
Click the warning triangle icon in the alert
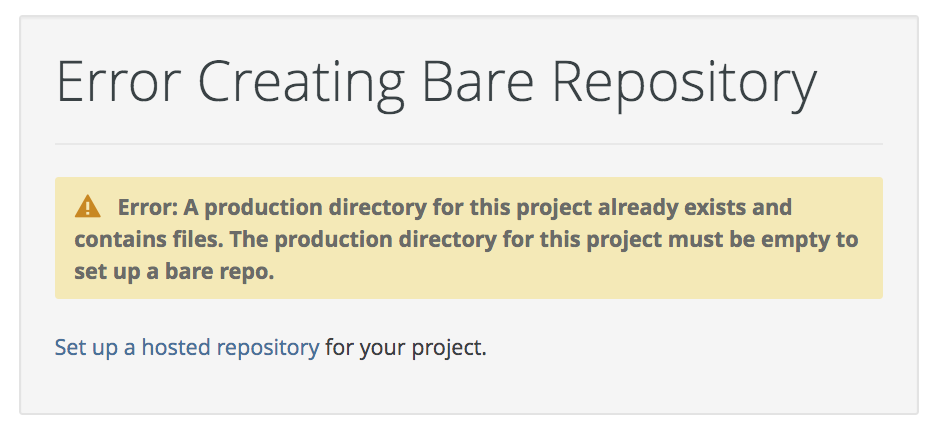tap(88, 208)
